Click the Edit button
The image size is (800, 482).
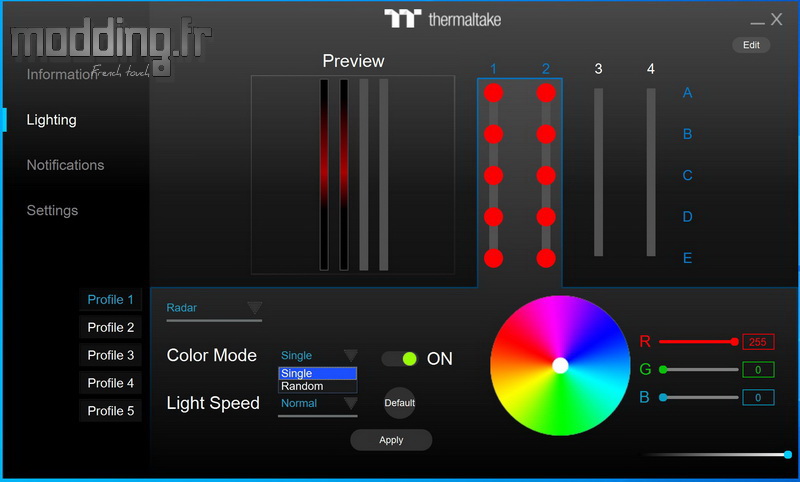tap(751, 45)
